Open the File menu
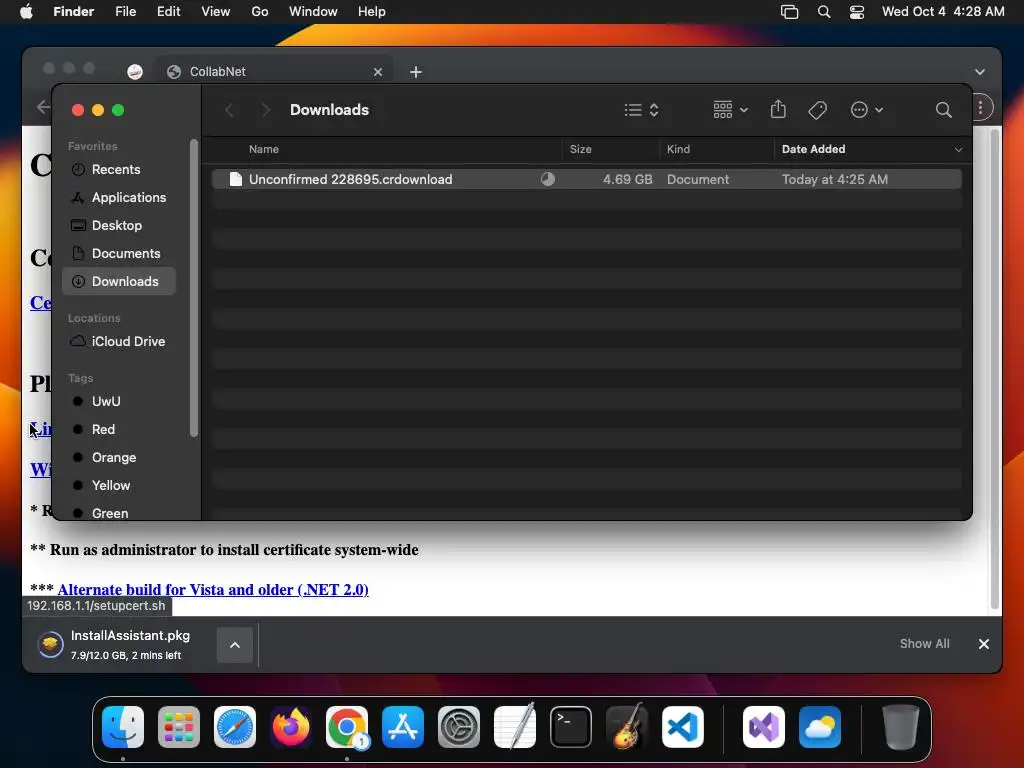1024x768 pixels. [125, 12]
